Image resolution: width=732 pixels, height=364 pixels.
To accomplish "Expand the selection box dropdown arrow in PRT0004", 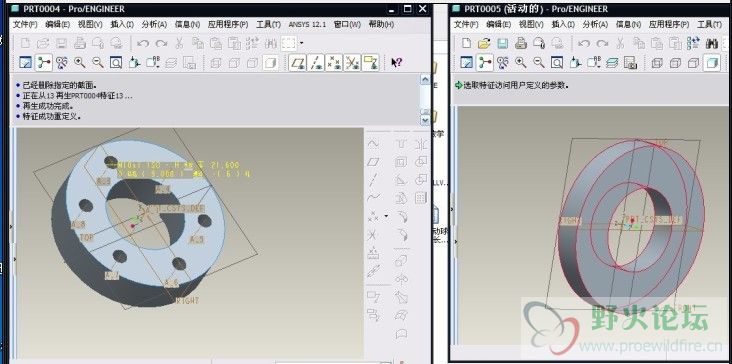I will click(x=302, y=43).
